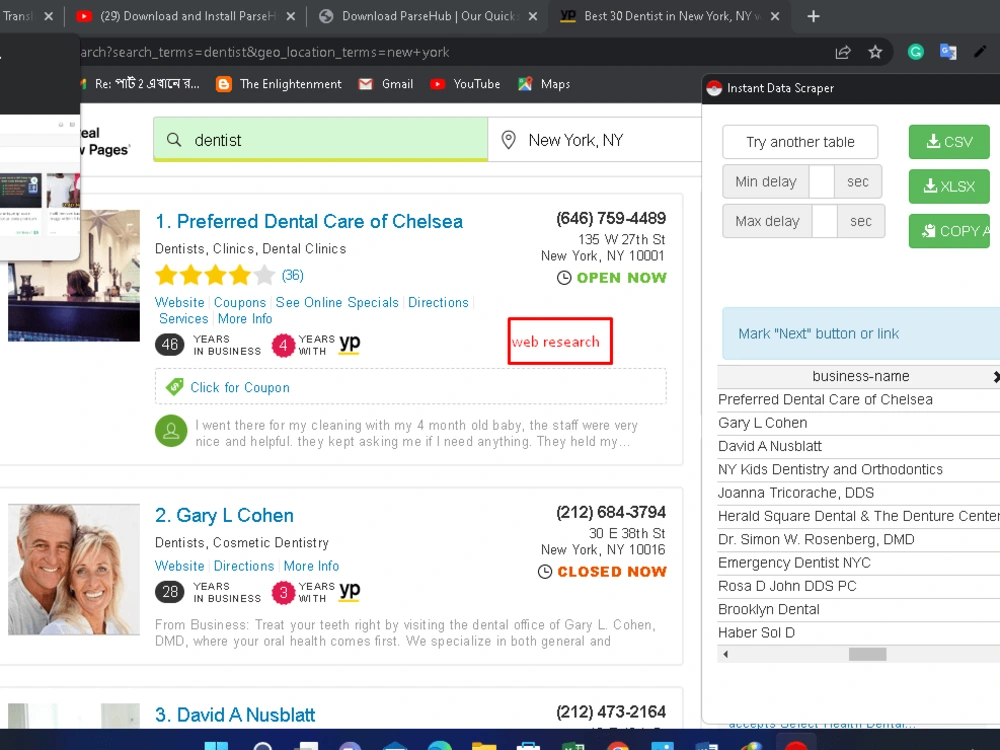Click the scraper table scroll-left arrow
This screenshot has width=1000, height=750.
pyautogui.click(x=725, y=654)
